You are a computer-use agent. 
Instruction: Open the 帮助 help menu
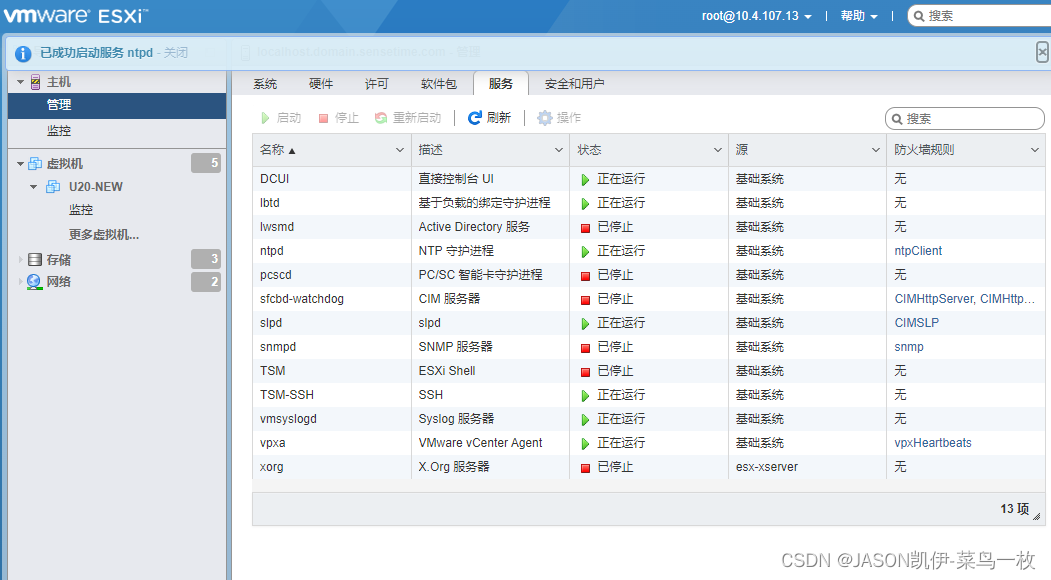(859, 15)
